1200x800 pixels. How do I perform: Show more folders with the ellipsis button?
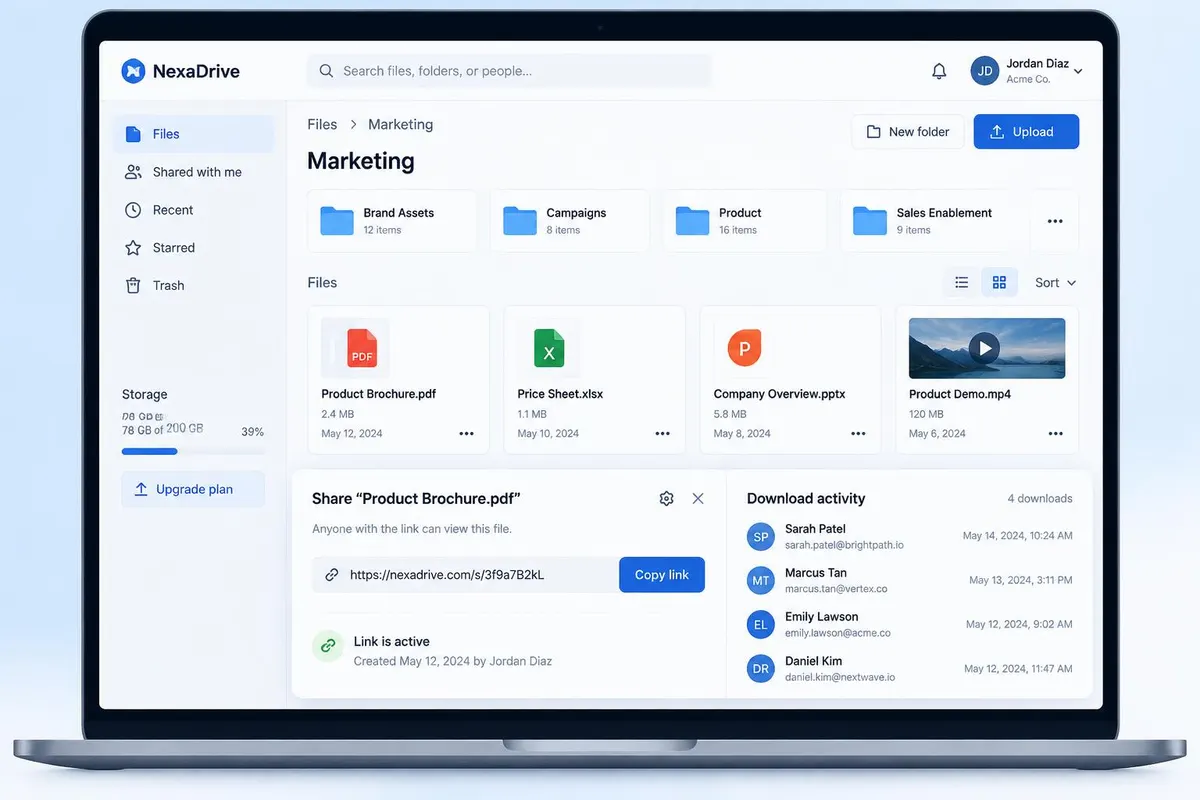1055,221
